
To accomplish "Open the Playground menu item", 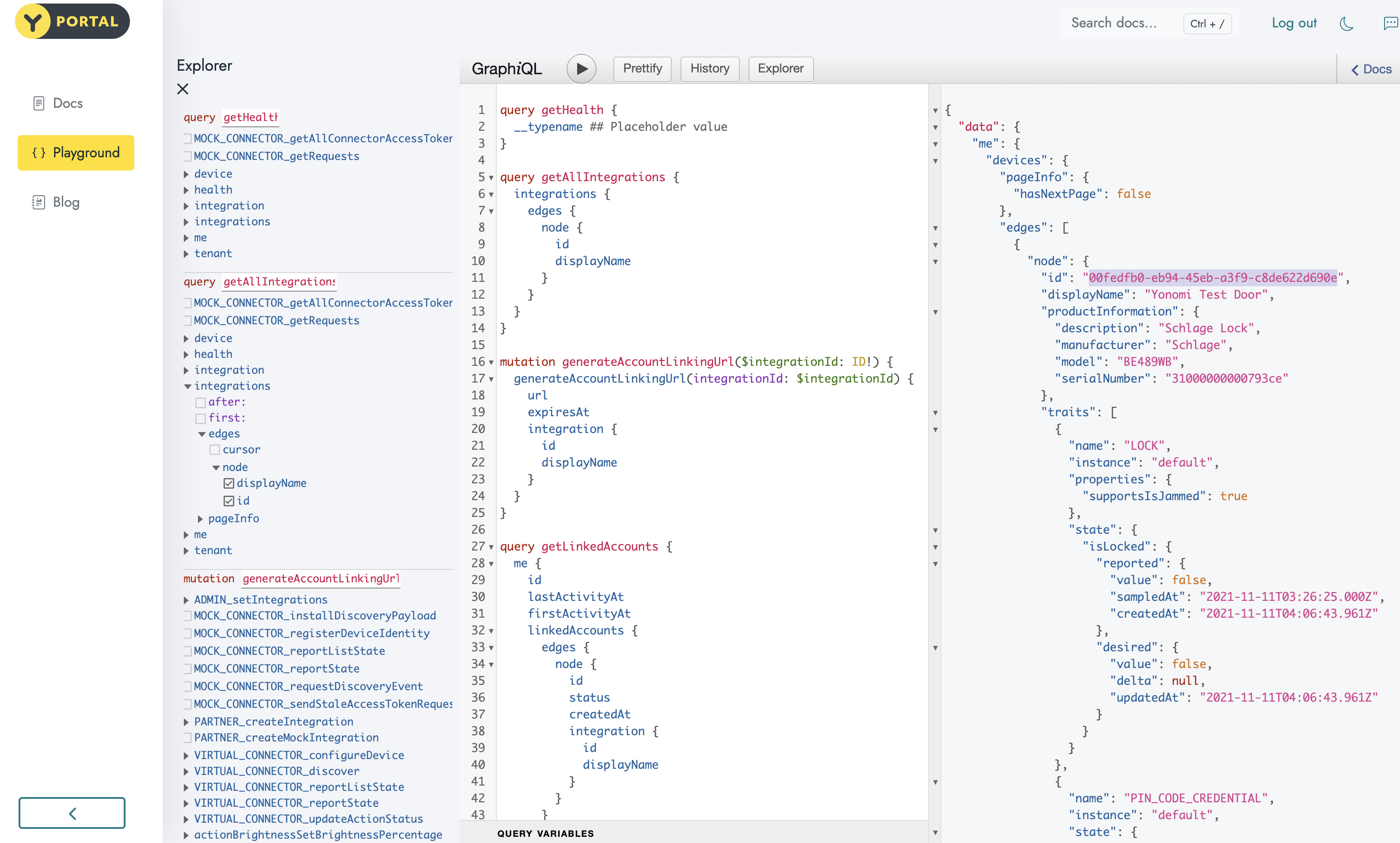I will tap(76, 153).
